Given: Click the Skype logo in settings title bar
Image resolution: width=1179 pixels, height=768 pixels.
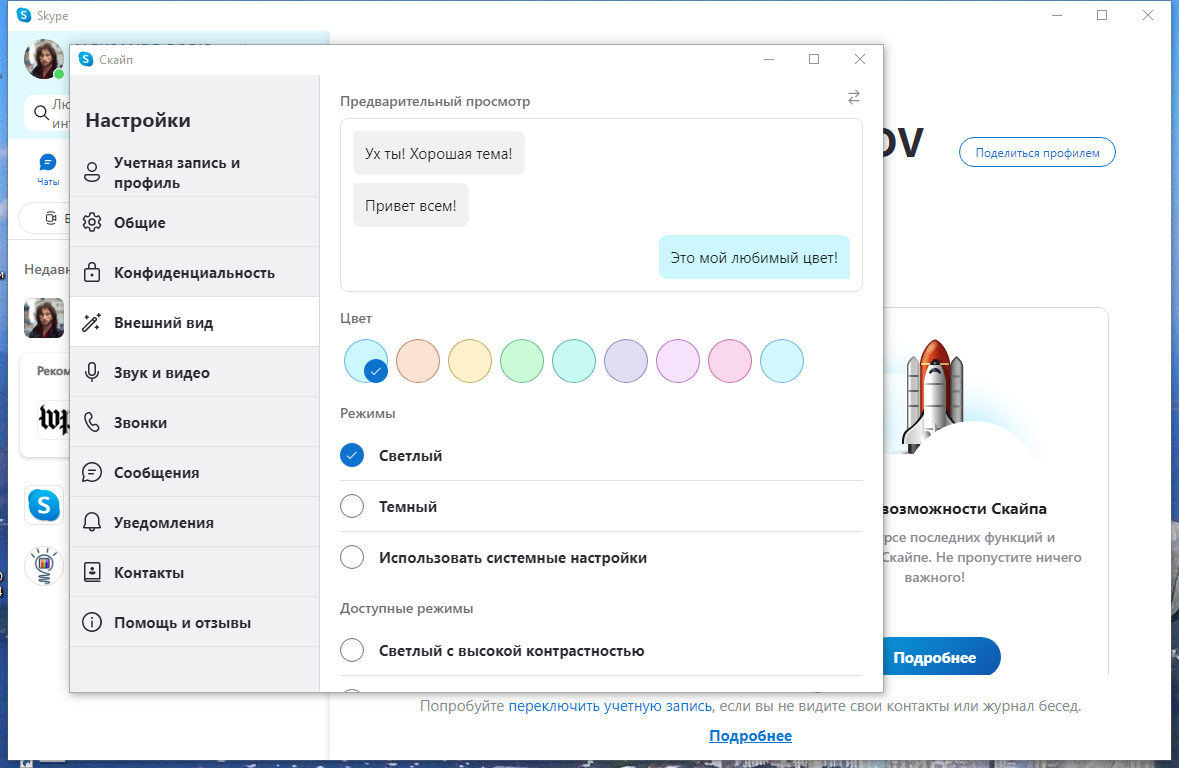Looking at the screenshot, I should (86, 59).
